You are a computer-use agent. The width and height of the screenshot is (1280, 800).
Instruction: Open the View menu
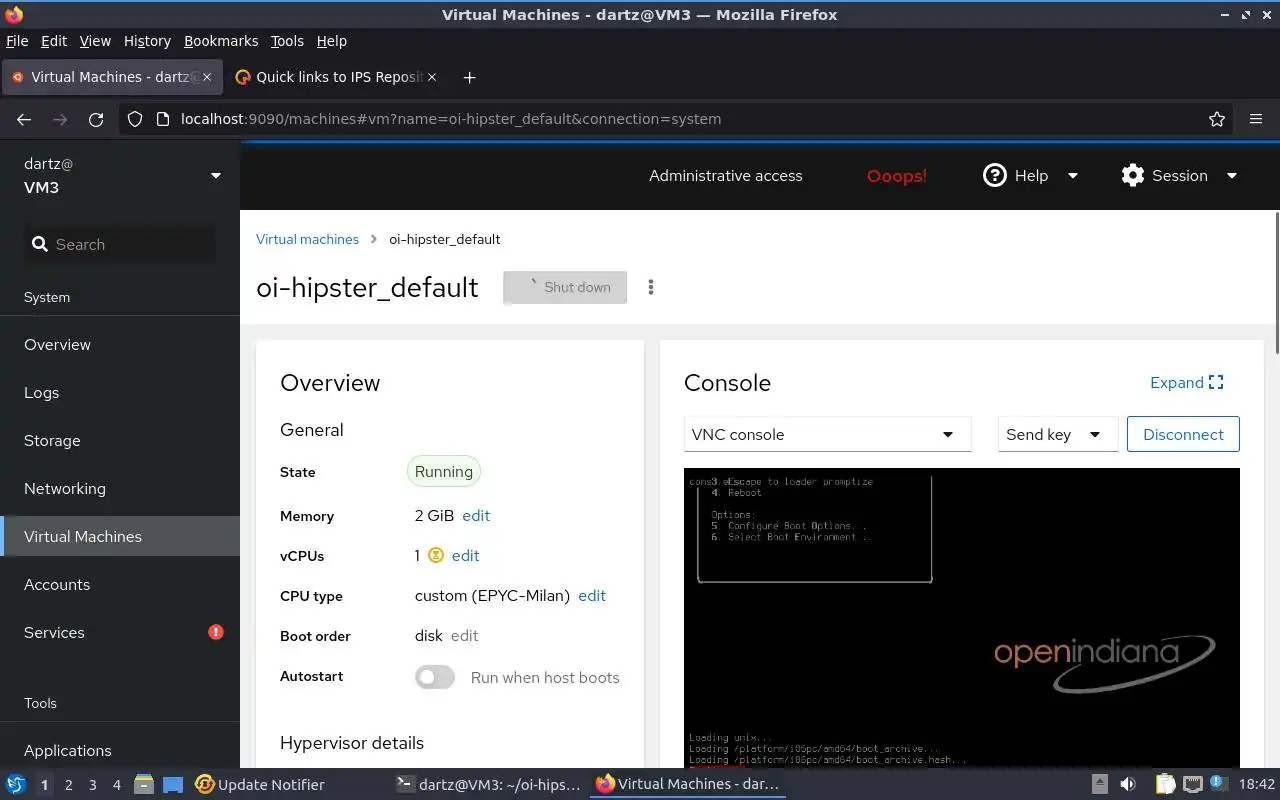click(x=95, y=41)
